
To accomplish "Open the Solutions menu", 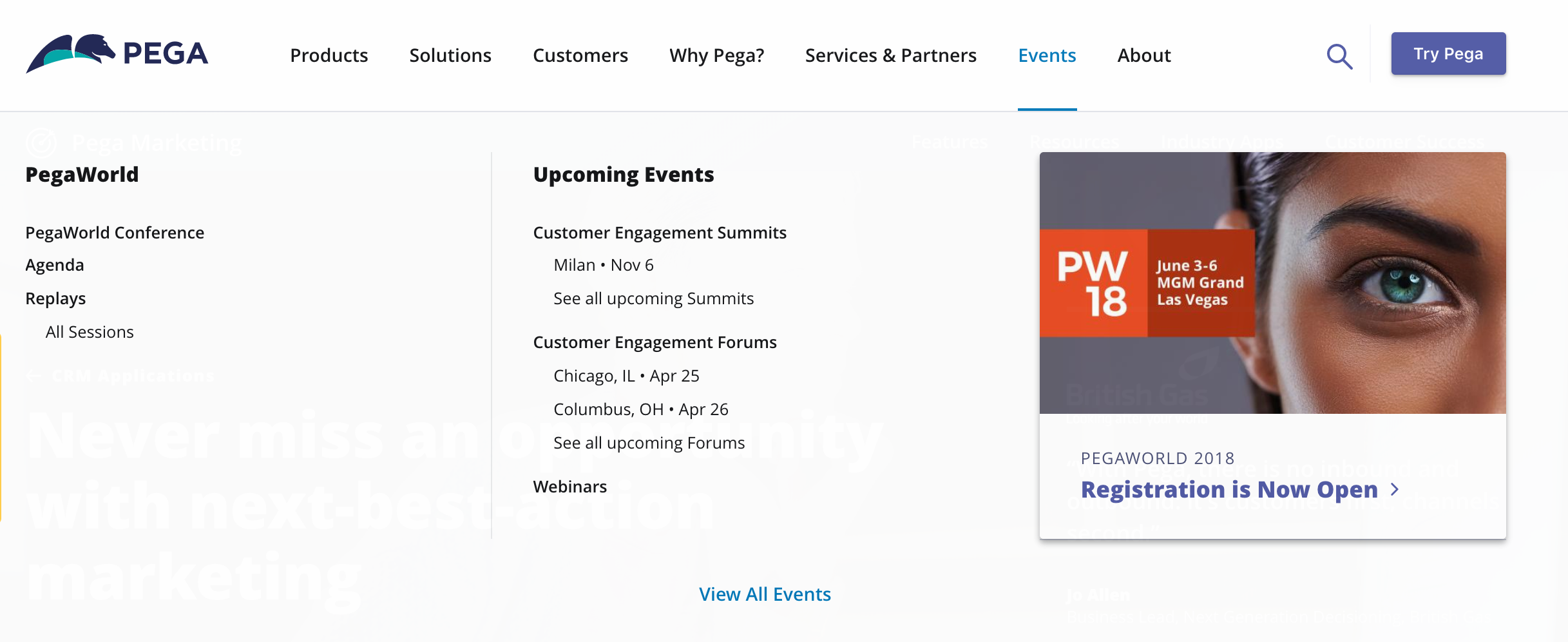I will (x=450, y=55).
